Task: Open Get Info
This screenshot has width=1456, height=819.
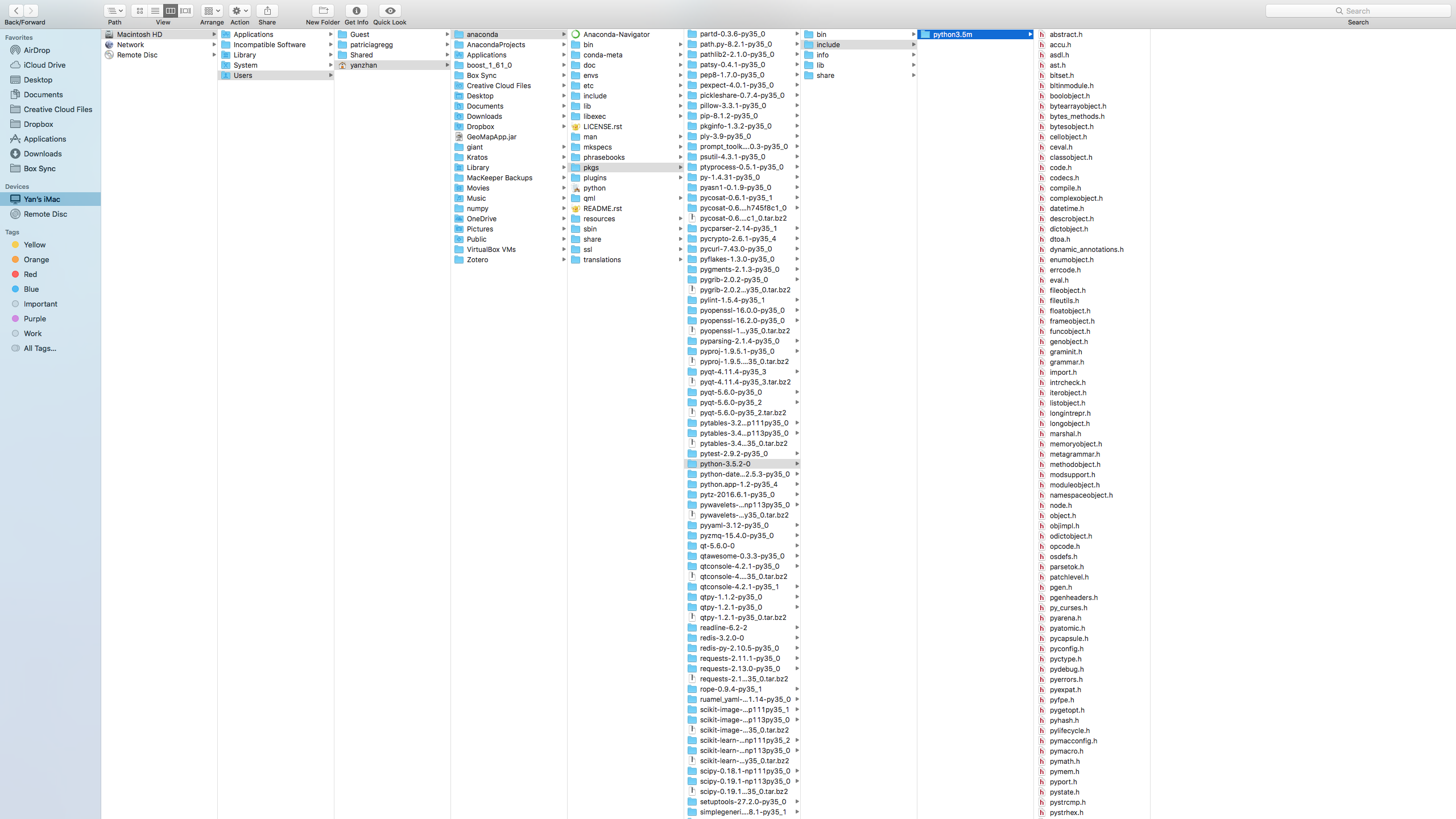Action: (x=357, y=11)
